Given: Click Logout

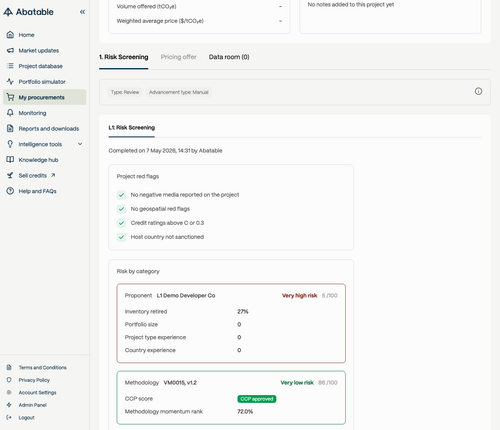Looking at the screenshot, I should [27, 417].
